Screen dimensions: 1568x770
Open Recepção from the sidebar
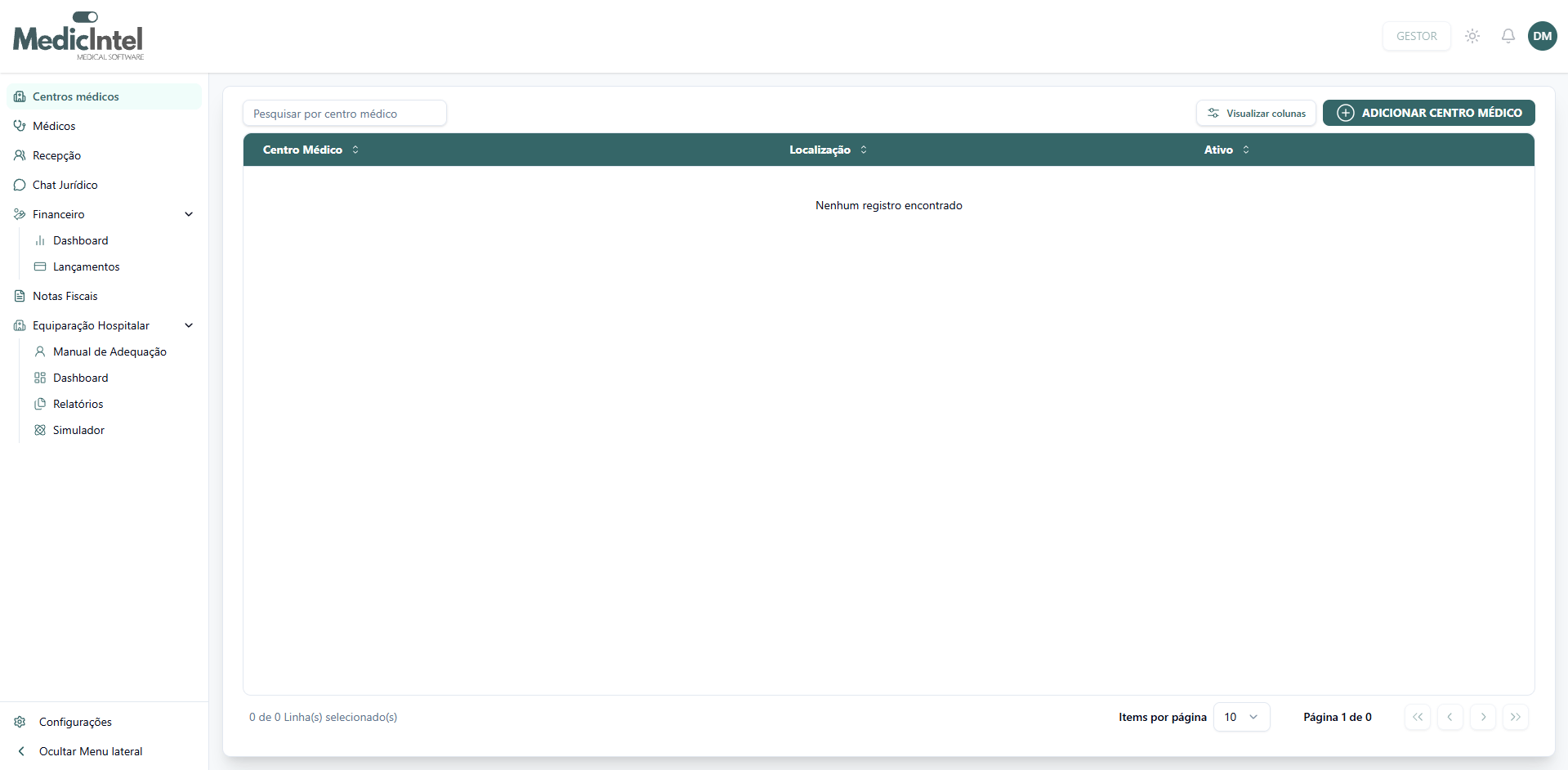[x=56, y=155]
